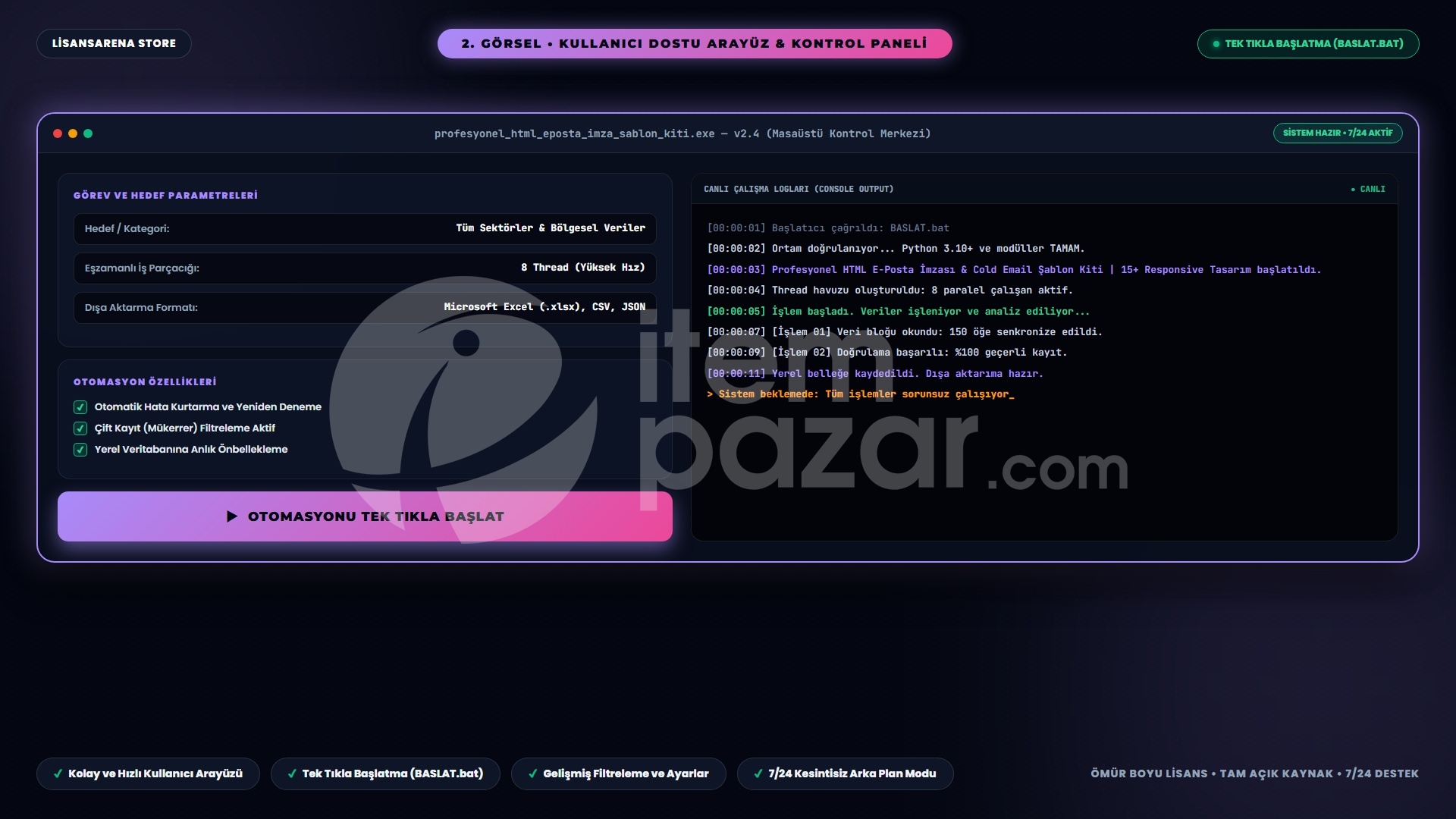Click the GÖREV VE HEDEF PARAMETRELERİ heading
1456x819 pixels.
point(165,196)
